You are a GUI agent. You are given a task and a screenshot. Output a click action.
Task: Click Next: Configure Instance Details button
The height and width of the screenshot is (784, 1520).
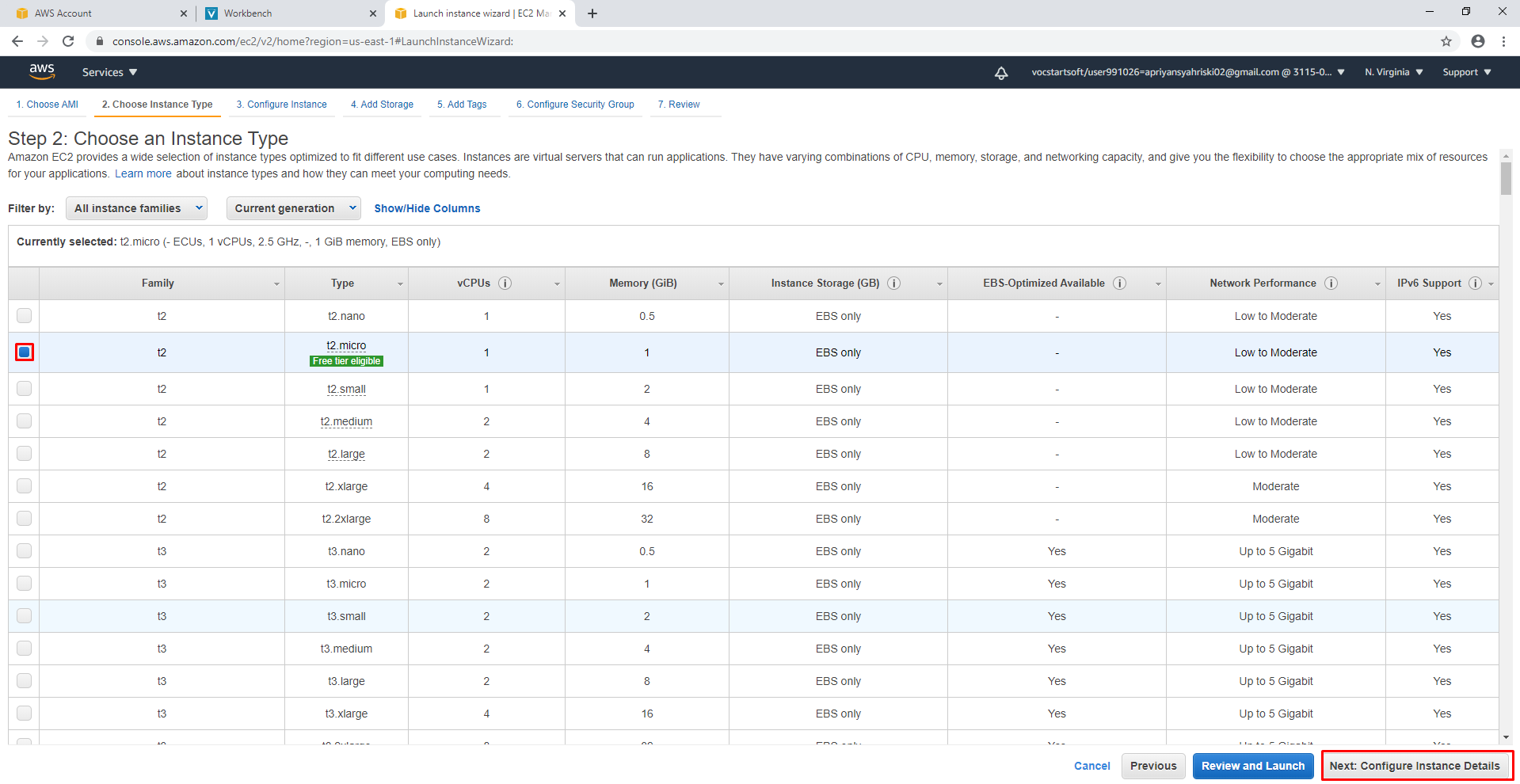point(1415,766)
